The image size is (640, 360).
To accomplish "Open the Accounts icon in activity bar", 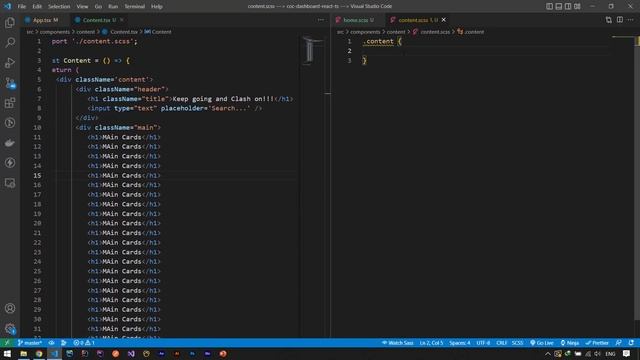I will pos(10,308).
